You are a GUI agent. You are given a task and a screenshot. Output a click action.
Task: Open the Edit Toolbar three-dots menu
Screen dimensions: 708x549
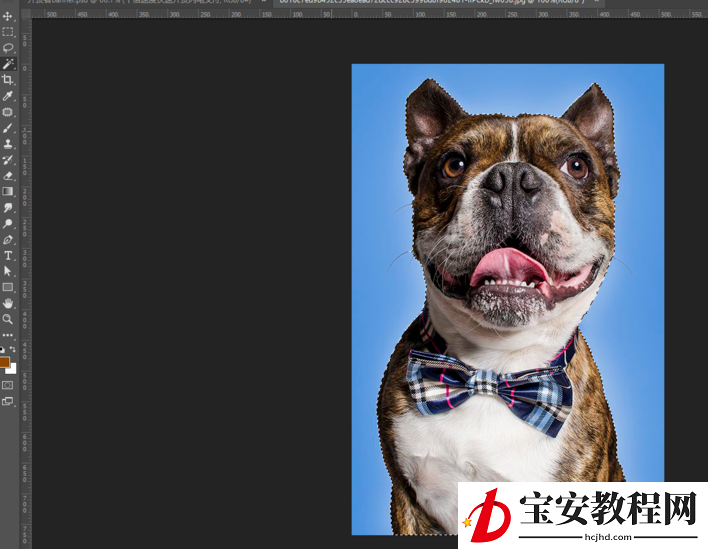(x=8, y=335)
